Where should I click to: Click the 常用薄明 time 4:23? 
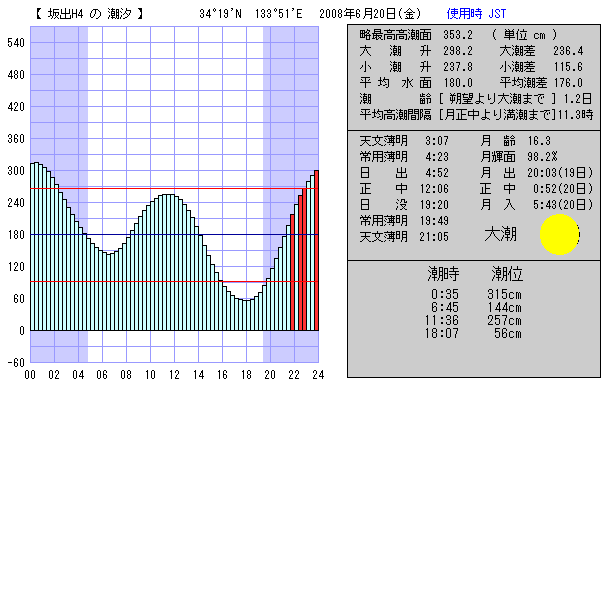click(437, 157)
